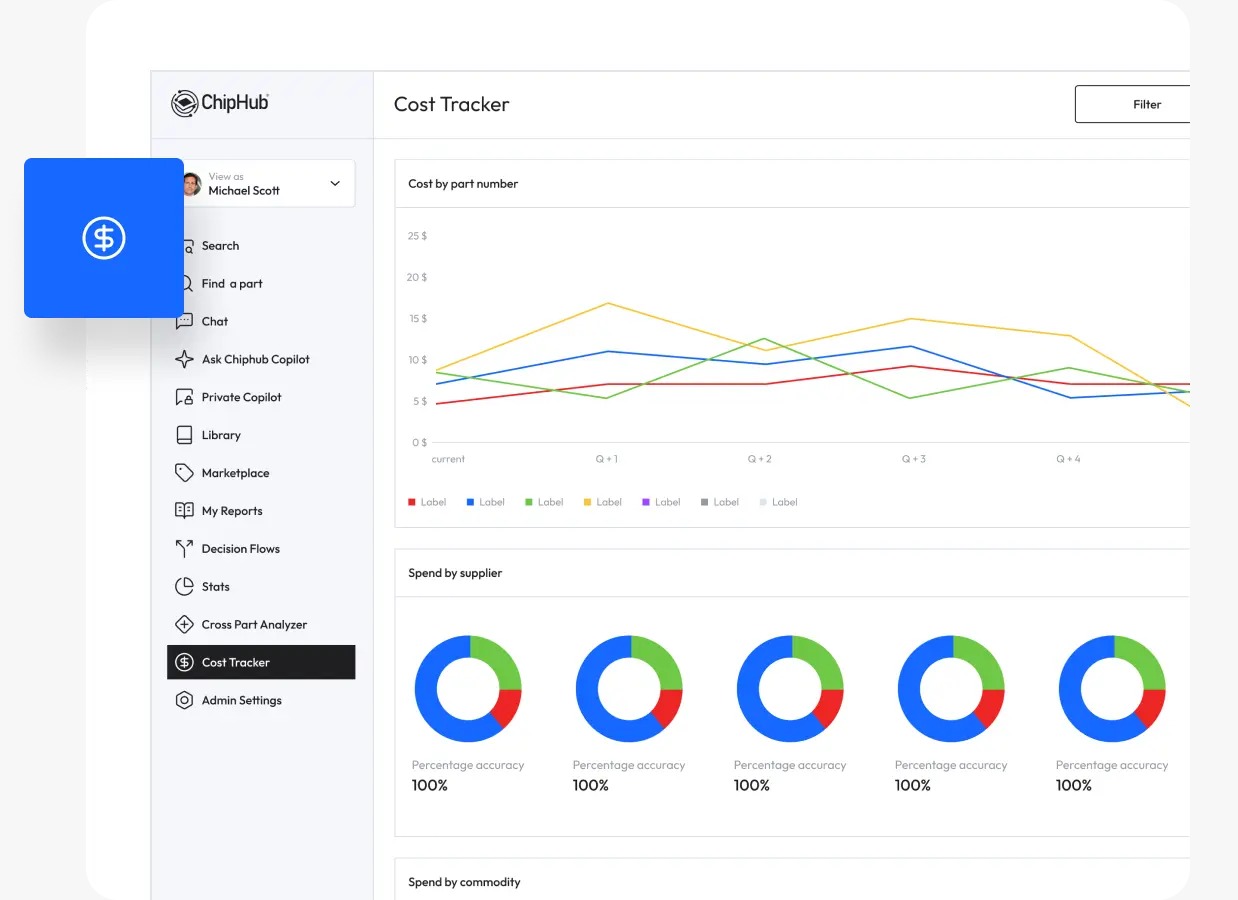The width and height of the screenshot is (1238, 900).
Task: Click the Library book icon
Action: [x=184, y=435]
